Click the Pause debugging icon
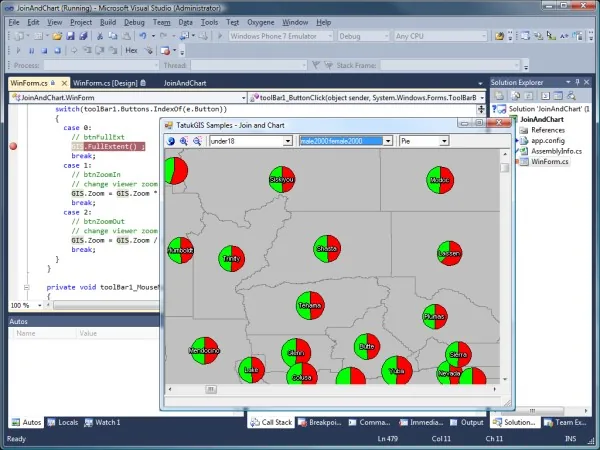The height and width of the screenshot is (450, 600). [x=31, y=51]
